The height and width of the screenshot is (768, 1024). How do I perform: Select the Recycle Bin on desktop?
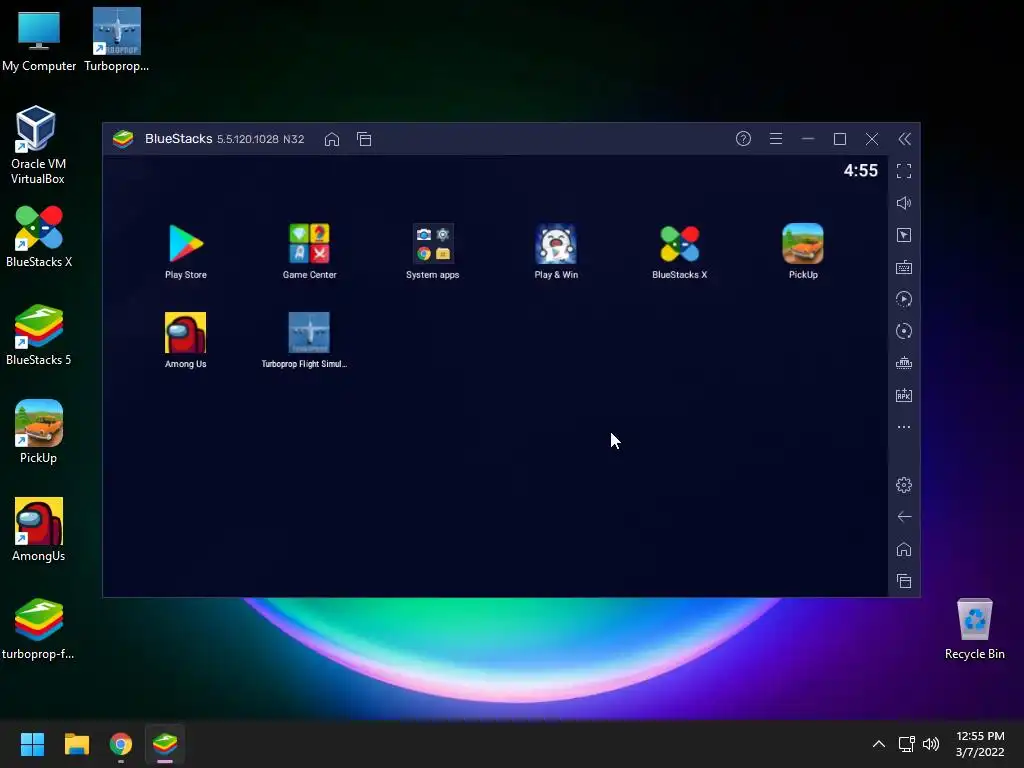click(974, 629)
